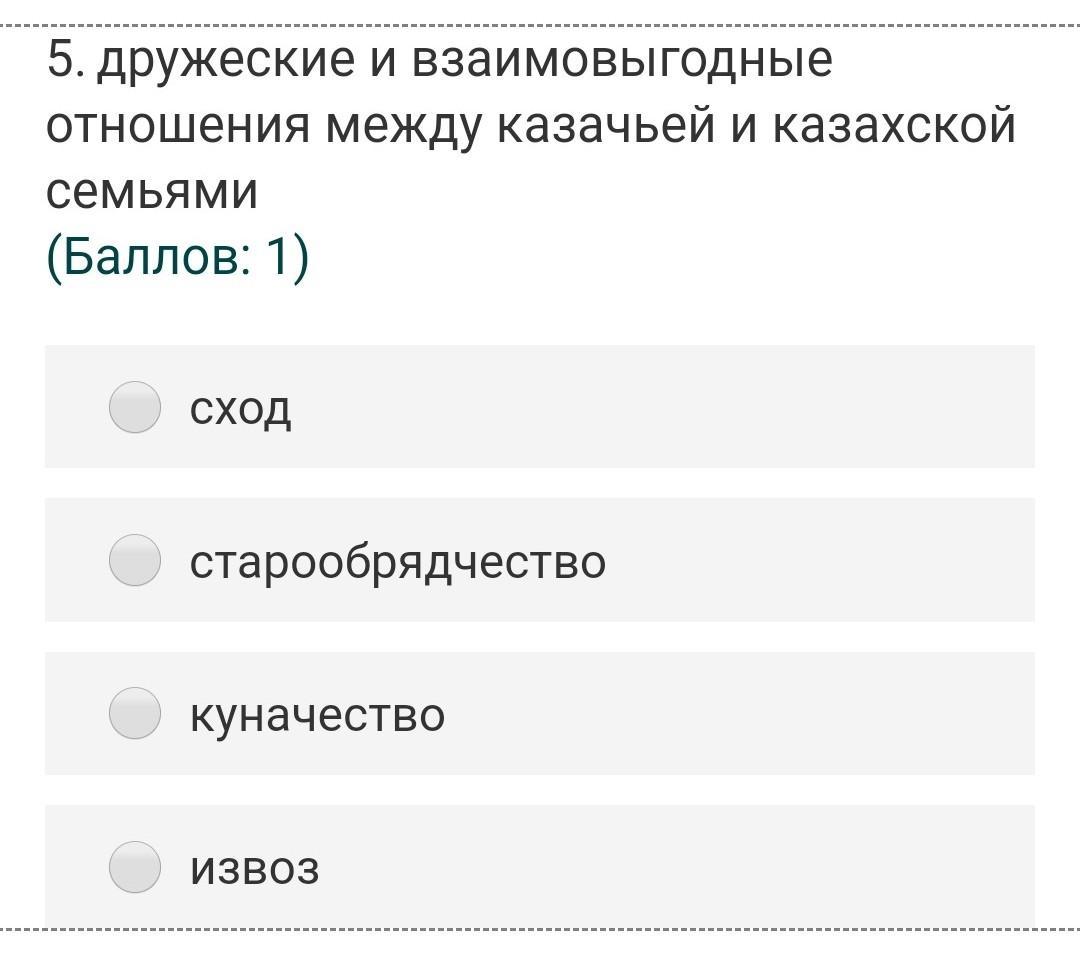Click the "извоз" answer label text
Viewport: 1080px width, 978px height.
pos(255,868)
